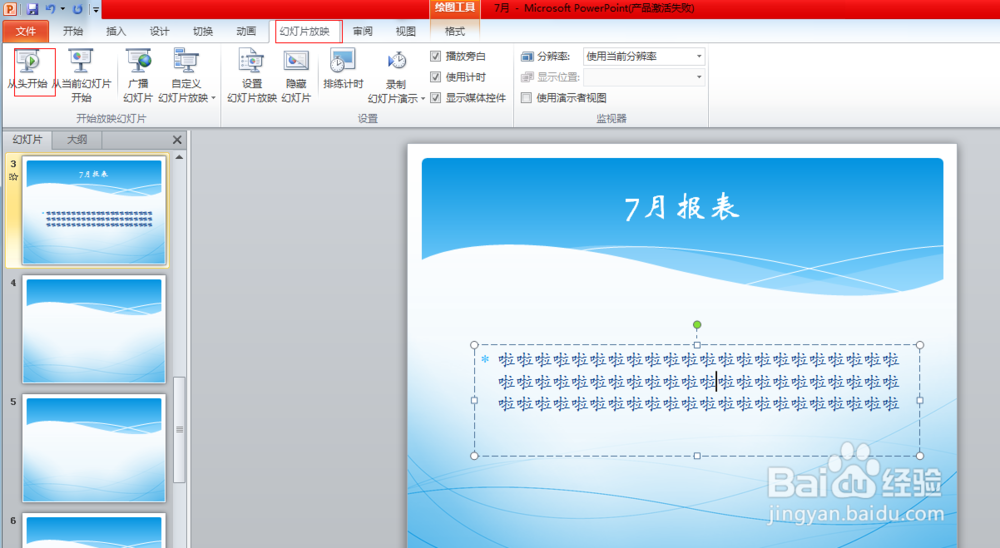Open Customize Quick Access Toolbar dropdown
Image resolution: width=1000 pixels, height=548 pixels.
click(x=95, y=9)
